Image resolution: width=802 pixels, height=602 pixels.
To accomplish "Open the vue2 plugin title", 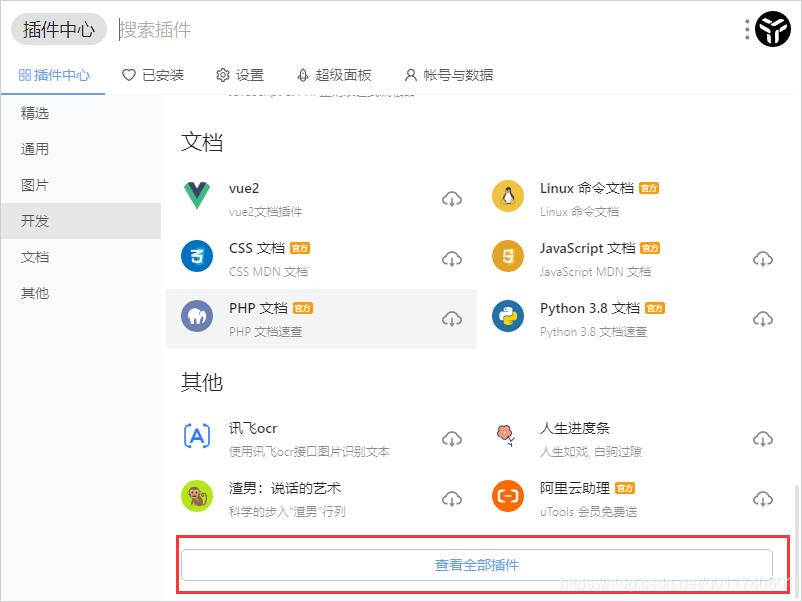I will (x=244, y=188).
